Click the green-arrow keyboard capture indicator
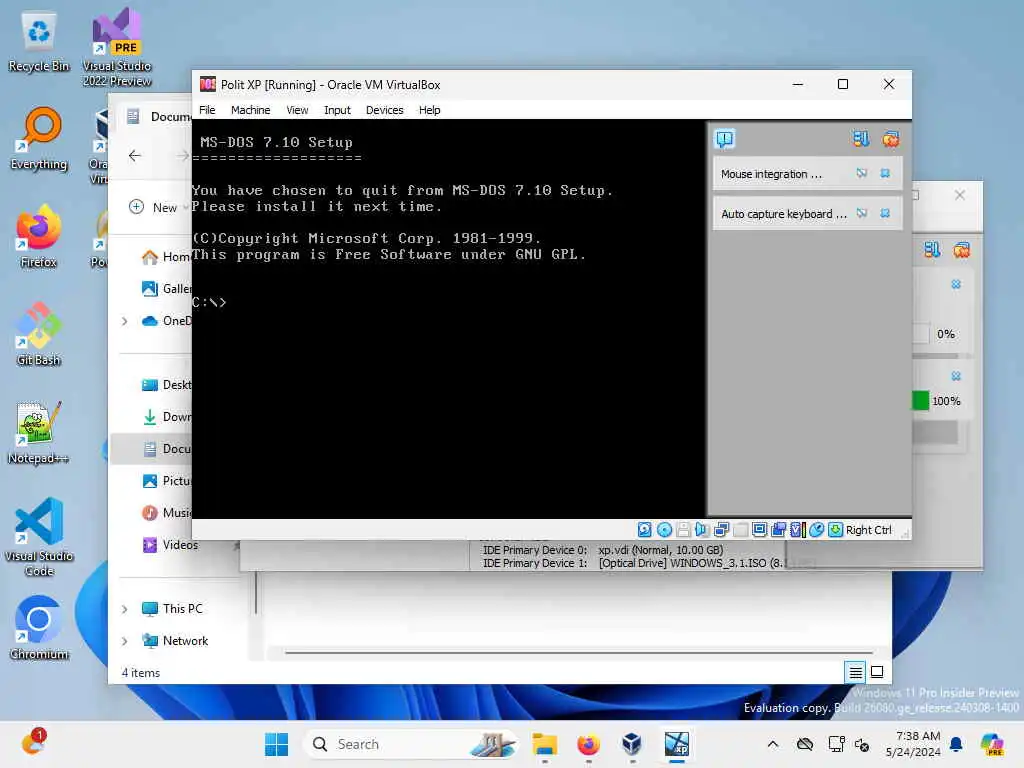Screen dimensions: 1024x768 point(835,530)
